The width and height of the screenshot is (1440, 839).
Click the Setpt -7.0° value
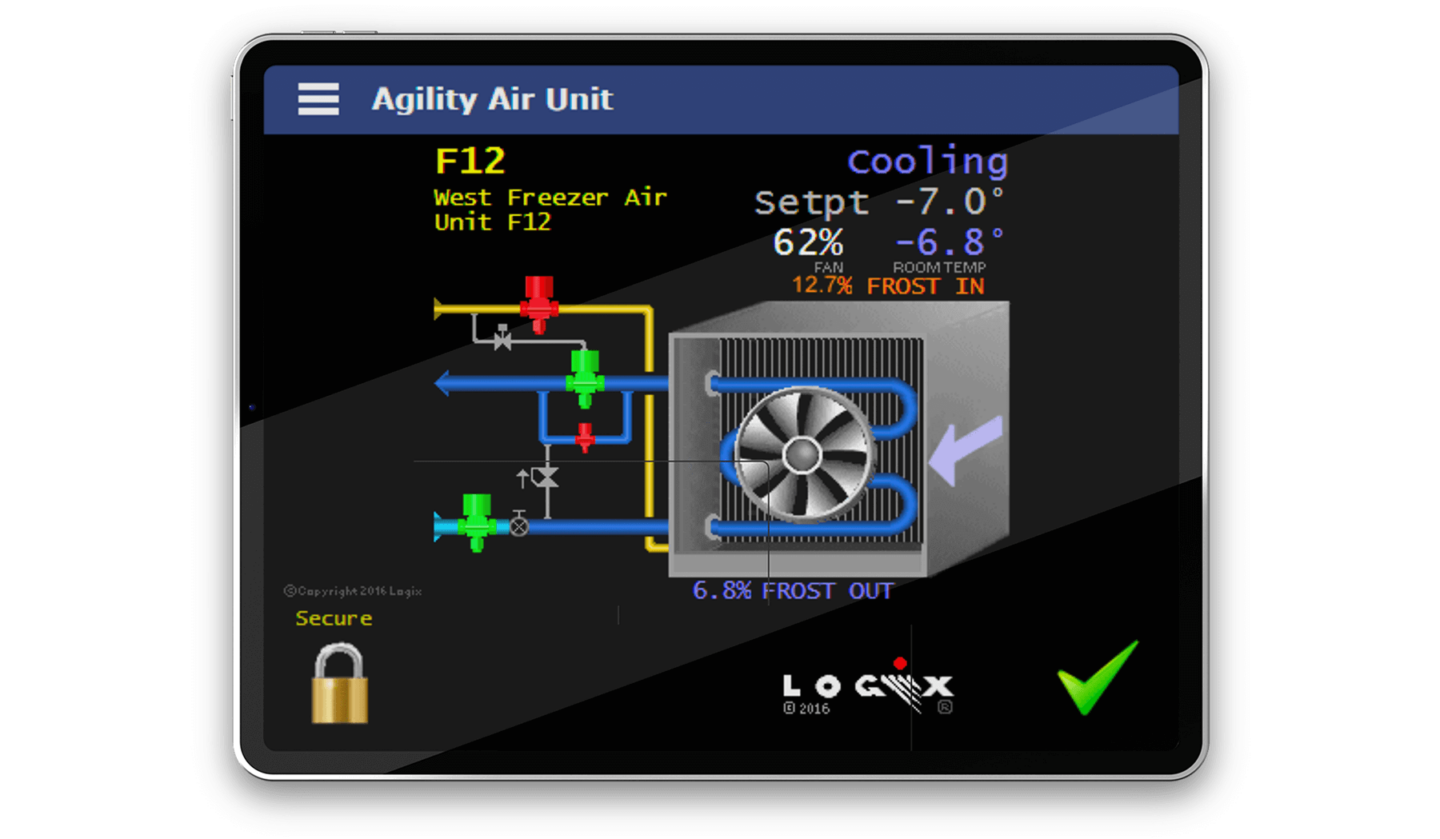pos(879,202)
